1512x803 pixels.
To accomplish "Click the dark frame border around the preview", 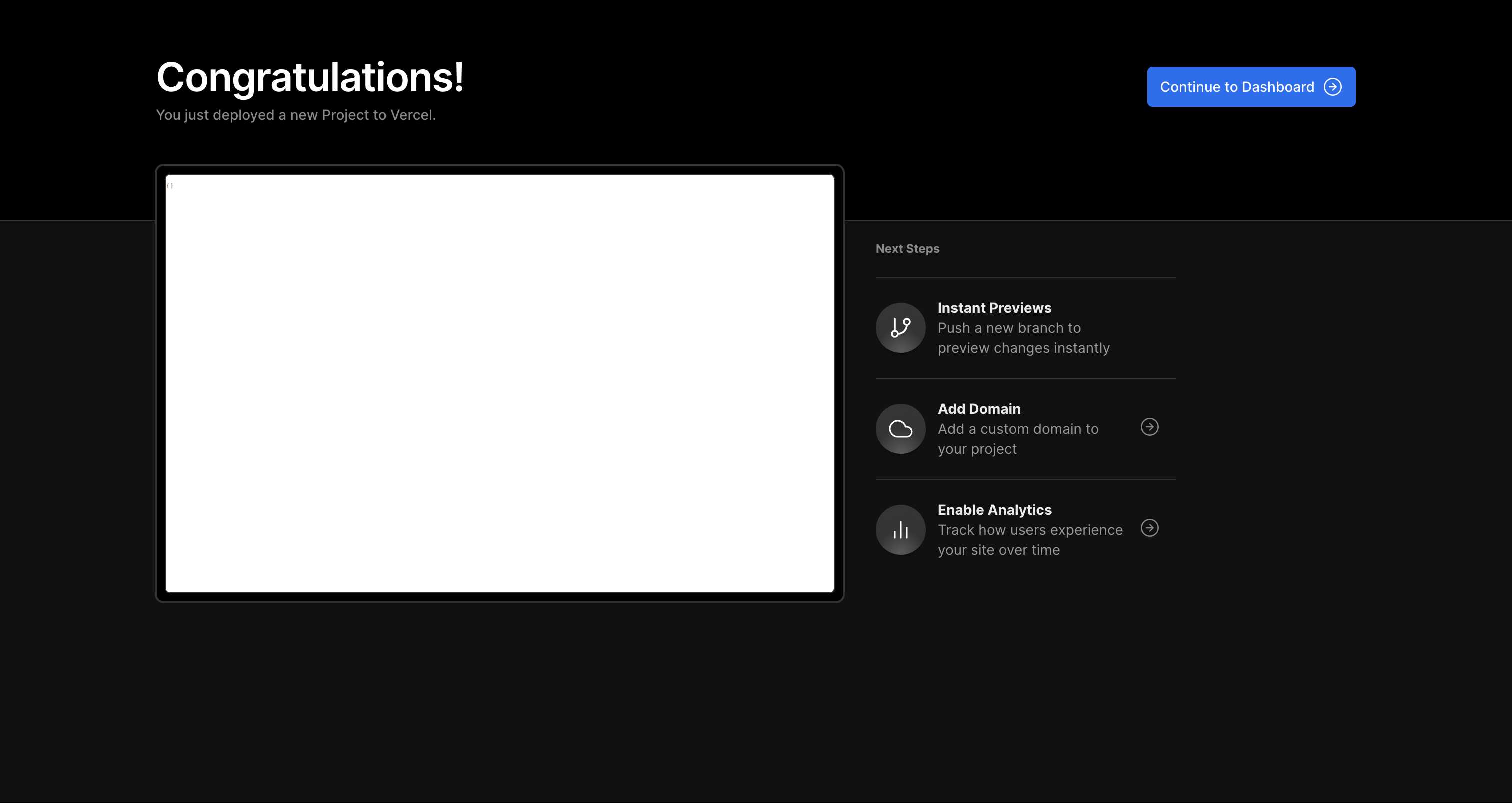I will point(499,597).
